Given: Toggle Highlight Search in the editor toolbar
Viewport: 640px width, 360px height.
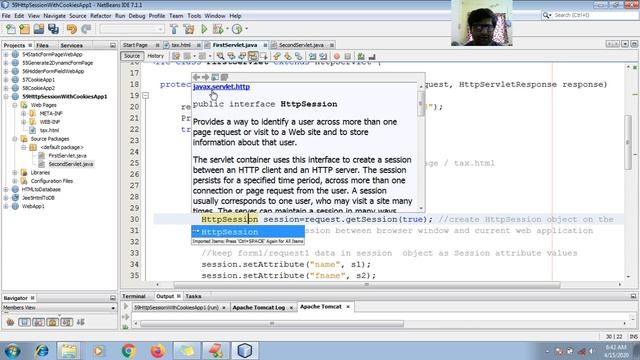Looking at the screenshot, I should [253, 56].
